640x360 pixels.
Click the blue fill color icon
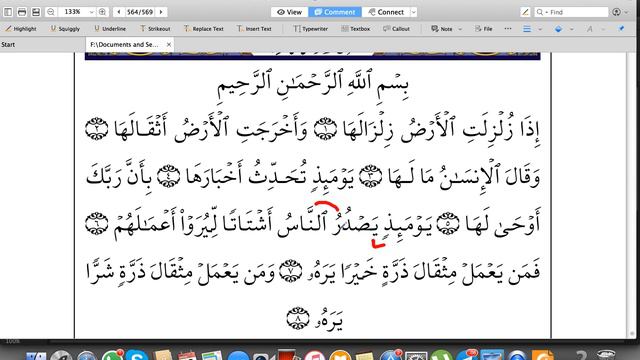tap(558, 29)
